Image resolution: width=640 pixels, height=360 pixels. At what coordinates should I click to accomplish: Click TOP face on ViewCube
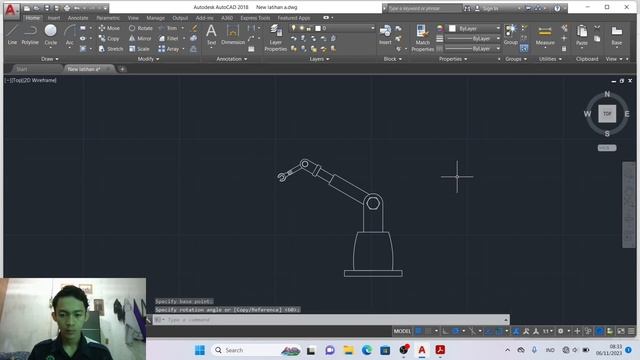coord(607,113)
